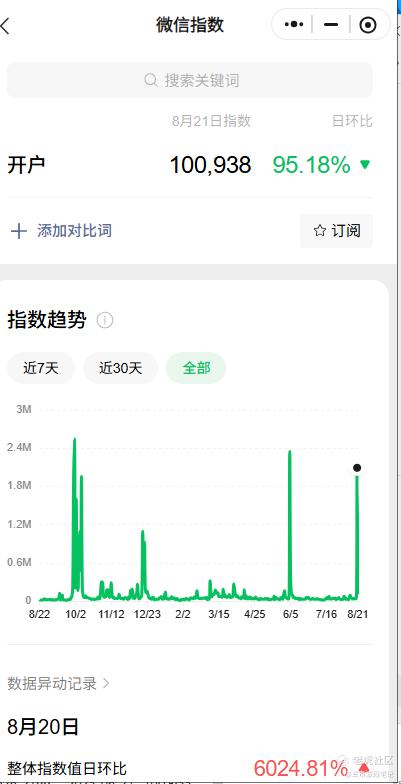The width and height of the screenshot is (401, 784).
Task: Close the mini program via circle target icon
Action: pyautogui.click(x=368, y=24)
